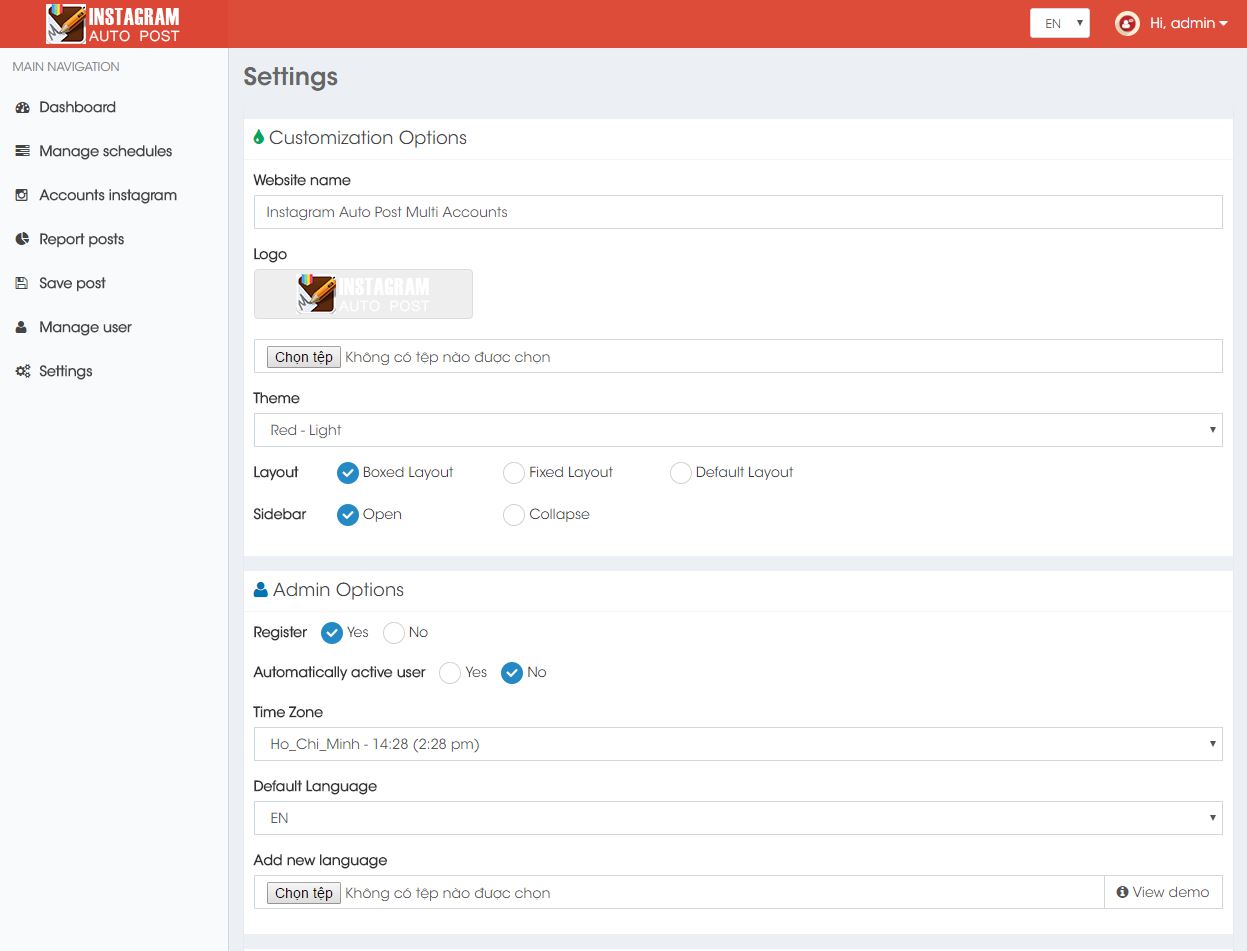Click the Settings gears icon in sidebar

pyautogui.click(x=22, y=371)
